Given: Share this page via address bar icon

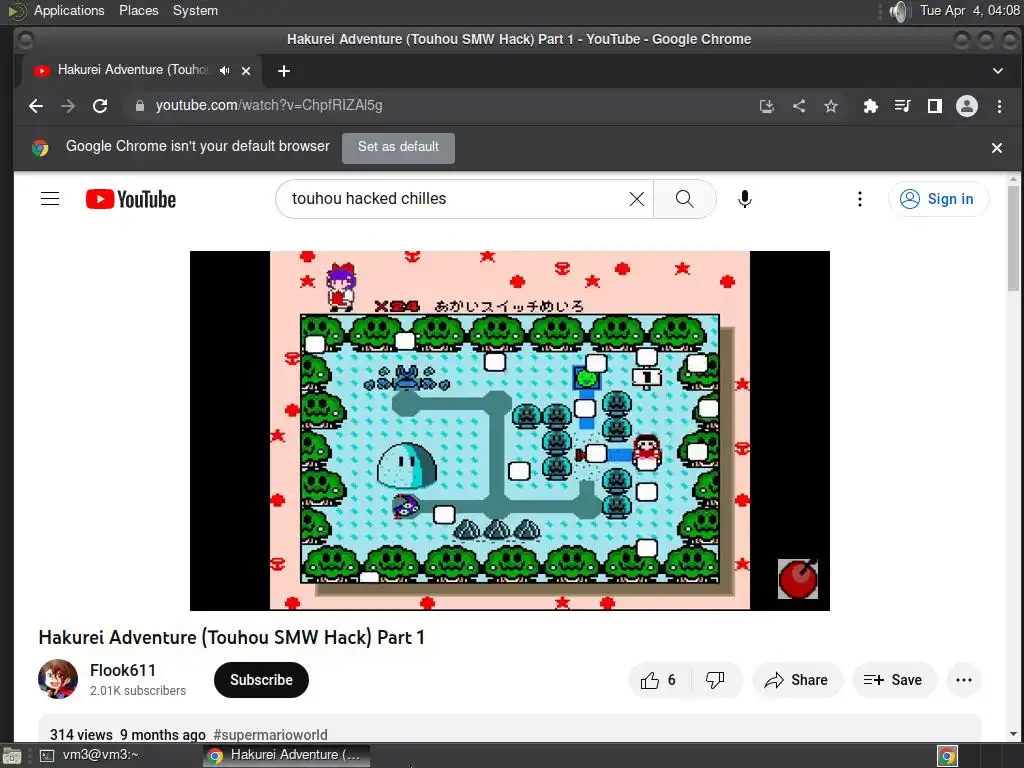Looking at the screenshot, I should (x=799, y=106).
